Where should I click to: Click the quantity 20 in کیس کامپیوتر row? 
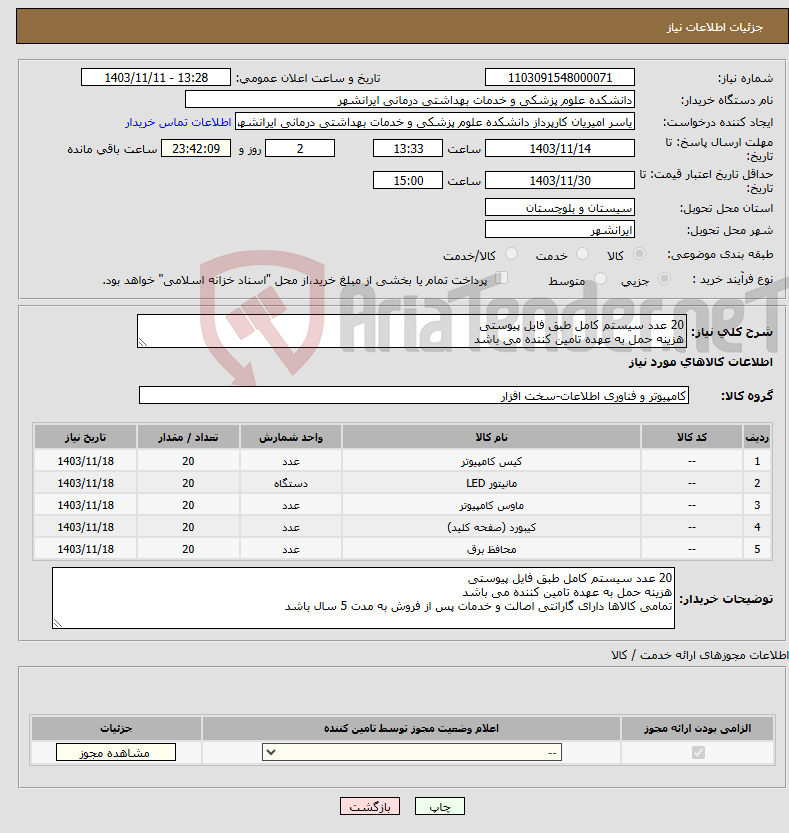point(188,461)
